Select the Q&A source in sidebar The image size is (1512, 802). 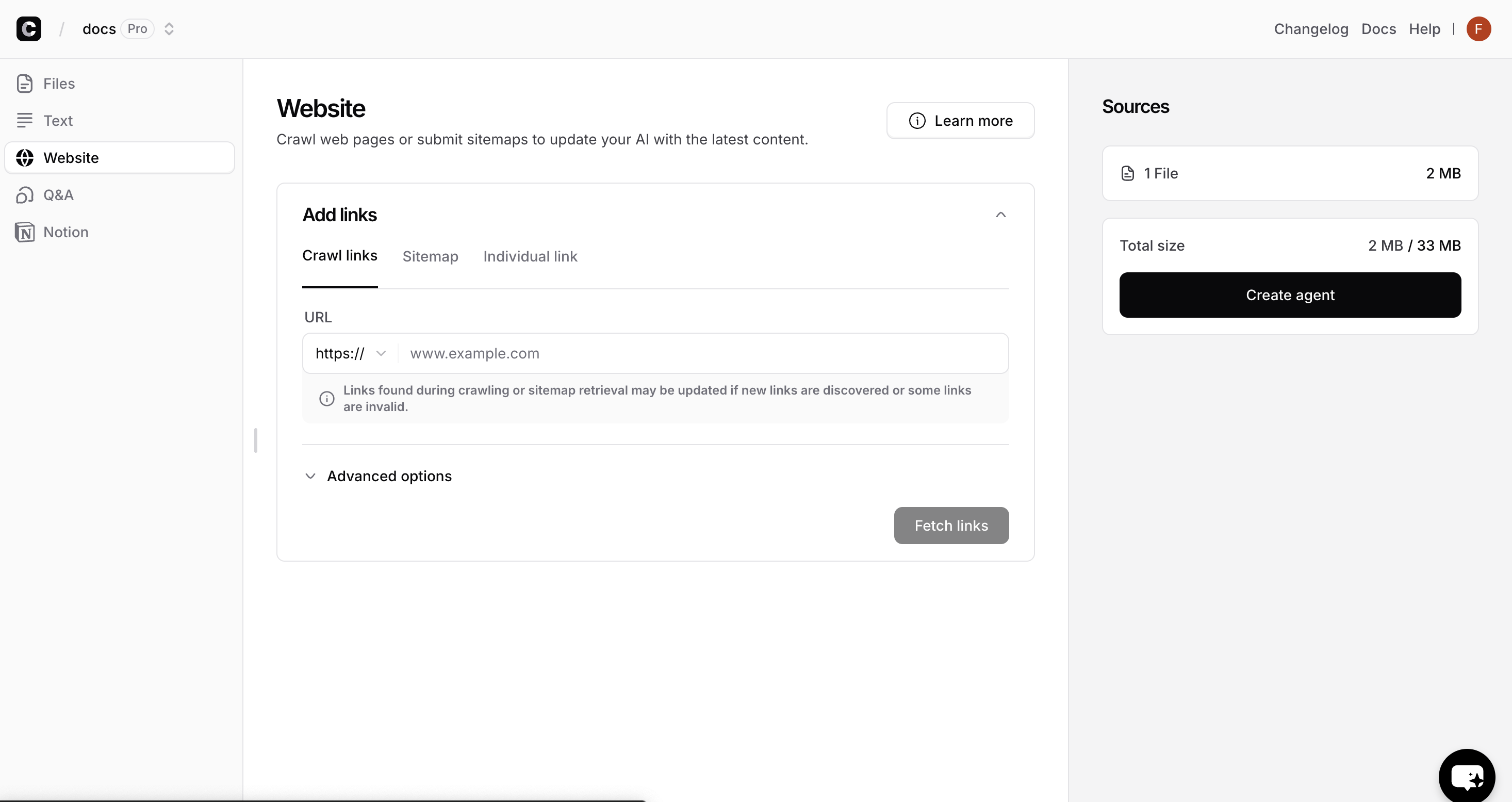(x=58, y=195)
